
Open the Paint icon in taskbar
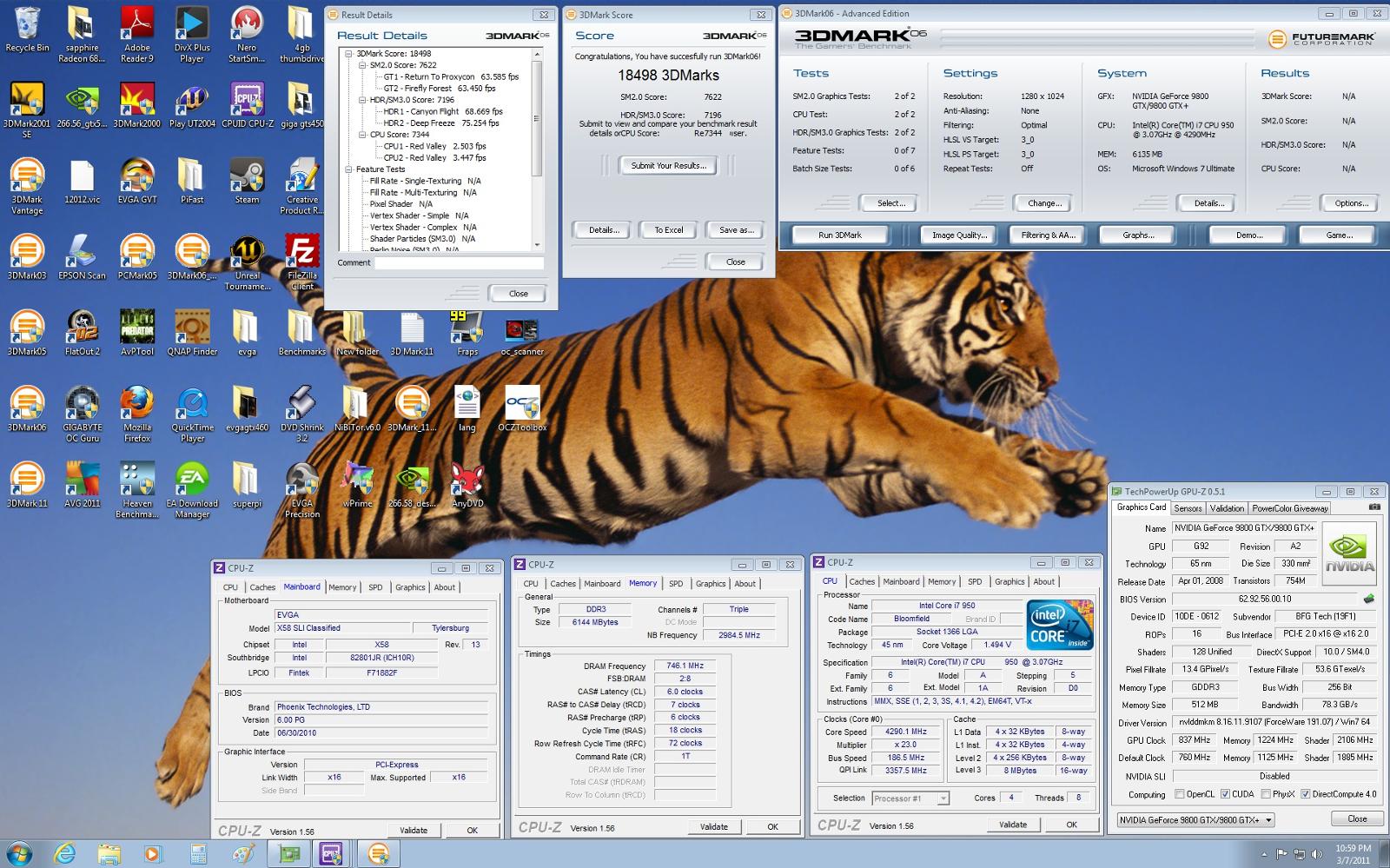(x=244, y=854)
